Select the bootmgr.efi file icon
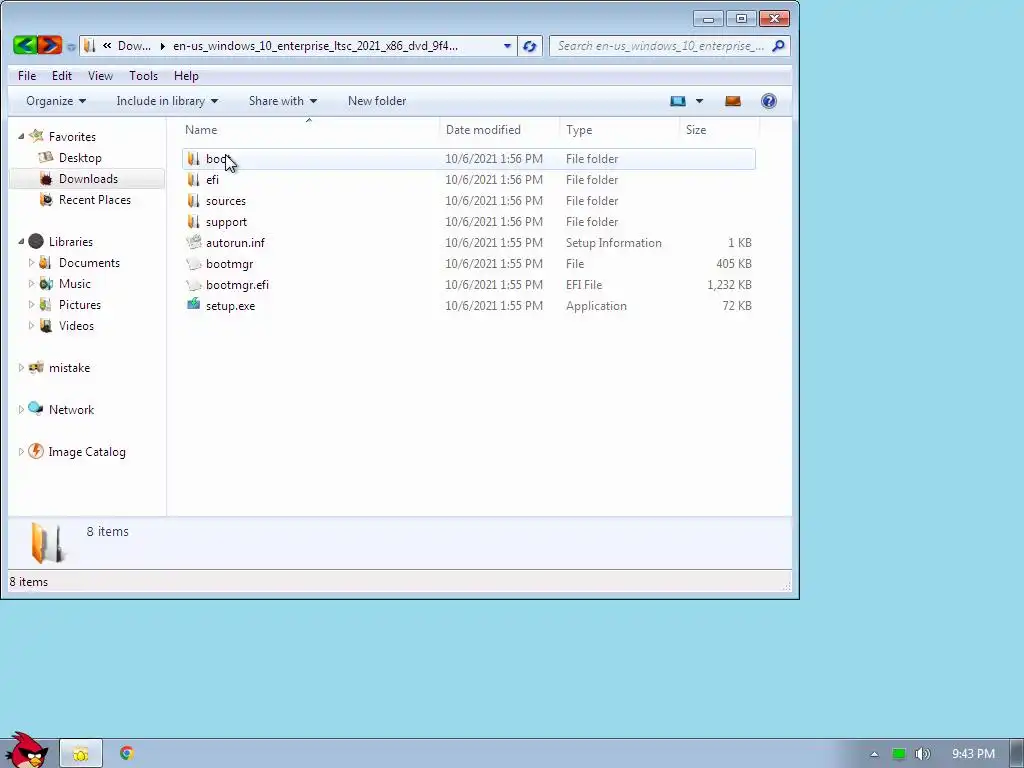Viewport: 1024px width, 768px height. pyautogui.click(x=193, y=285)
